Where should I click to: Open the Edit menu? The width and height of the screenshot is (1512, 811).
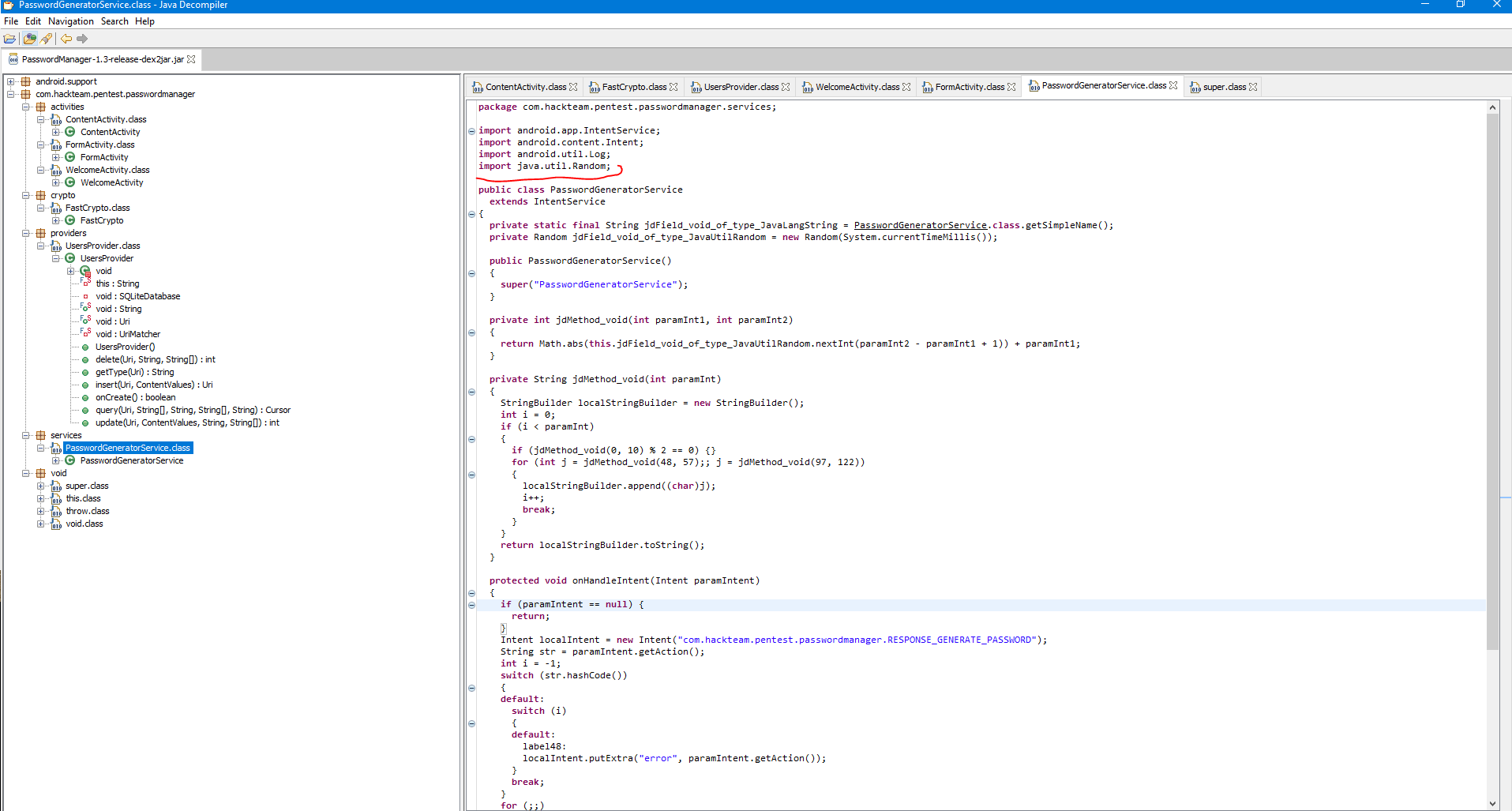click(x=33, y=21)
